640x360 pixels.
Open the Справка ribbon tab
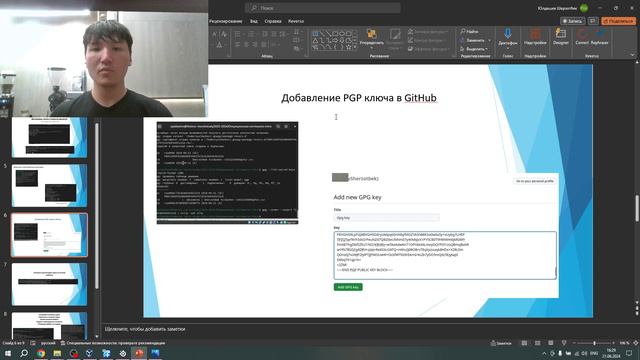tap(273, 21)
